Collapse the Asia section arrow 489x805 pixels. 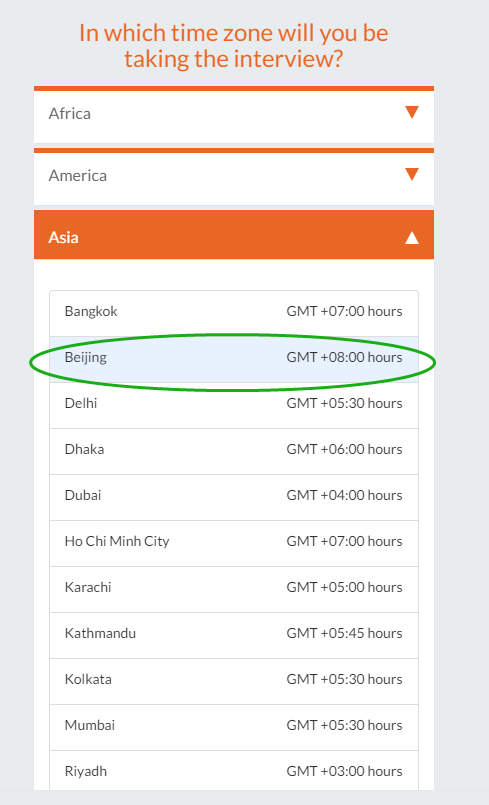(x=411, y=238)
